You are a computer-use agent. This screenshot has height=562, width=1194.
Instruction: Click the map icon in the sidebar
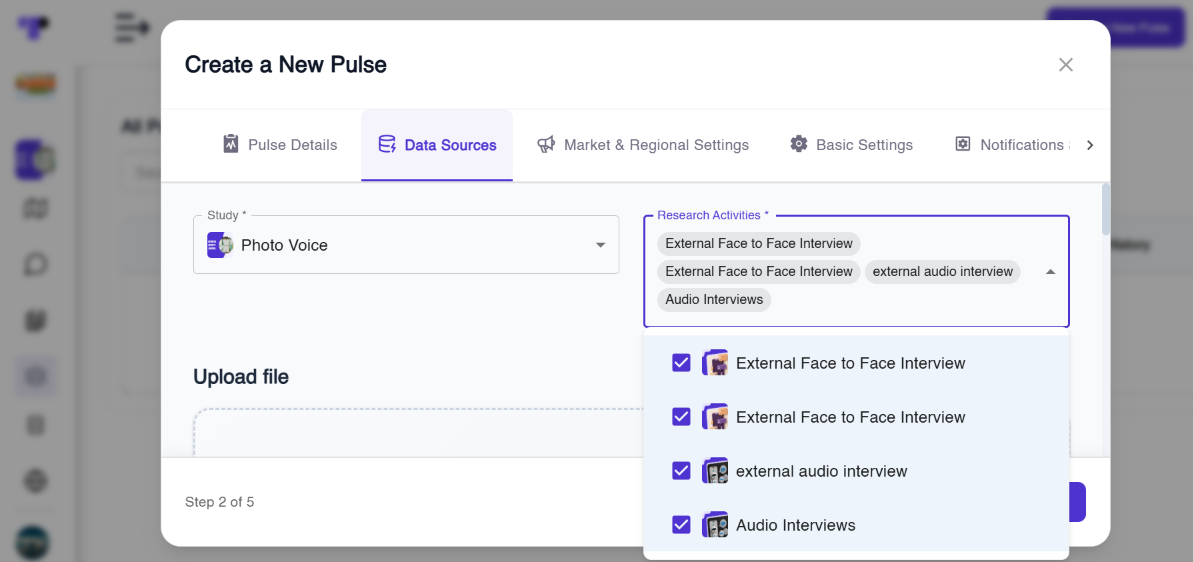pyautogui.click(x=35, y=209)
